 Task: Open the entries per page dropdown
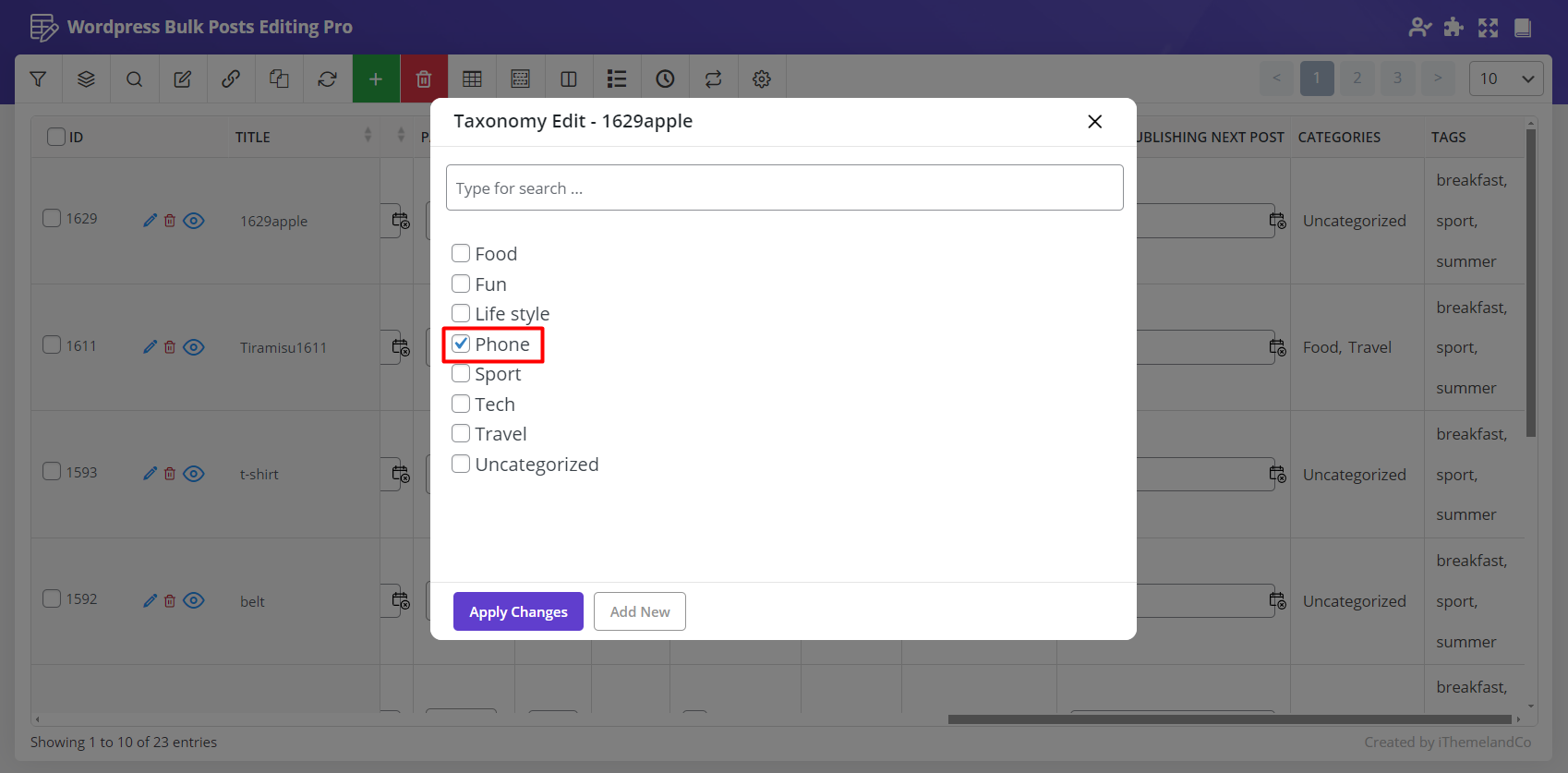click(1505, 79)
